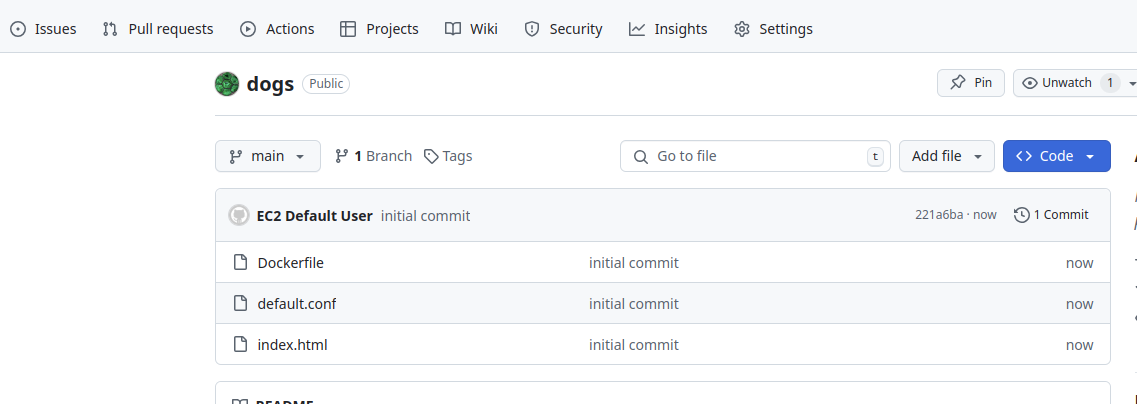Click the default.conf file icon

click(x=240, y=304)
